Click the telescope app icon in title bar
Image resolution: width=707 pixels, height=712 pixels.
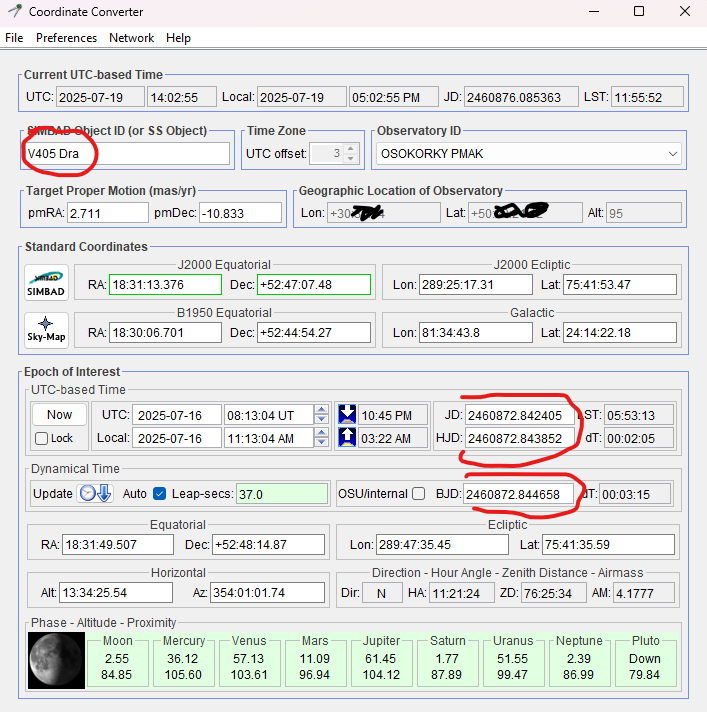[14, 12]
